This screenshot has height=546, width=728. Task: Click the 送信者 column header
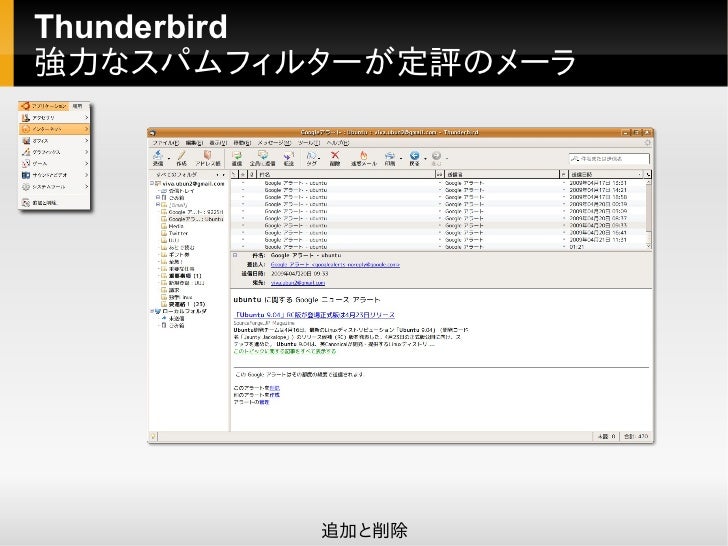502,174
